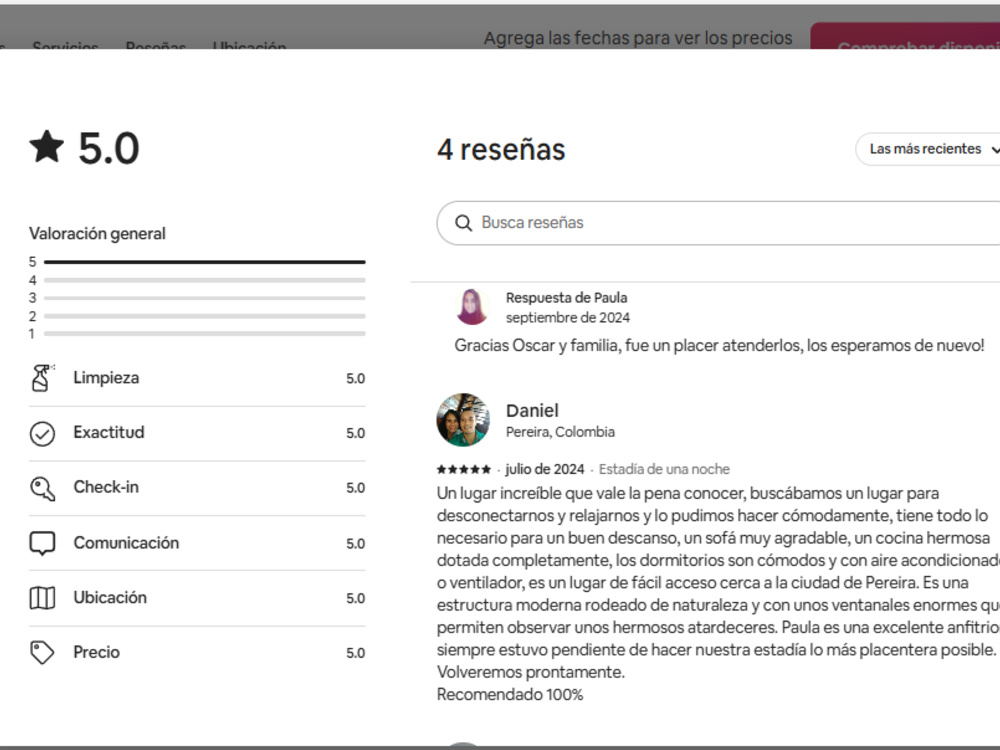Click Recomendado 100% text
This screenshot has width=1000, height=750.
[510, 695]
